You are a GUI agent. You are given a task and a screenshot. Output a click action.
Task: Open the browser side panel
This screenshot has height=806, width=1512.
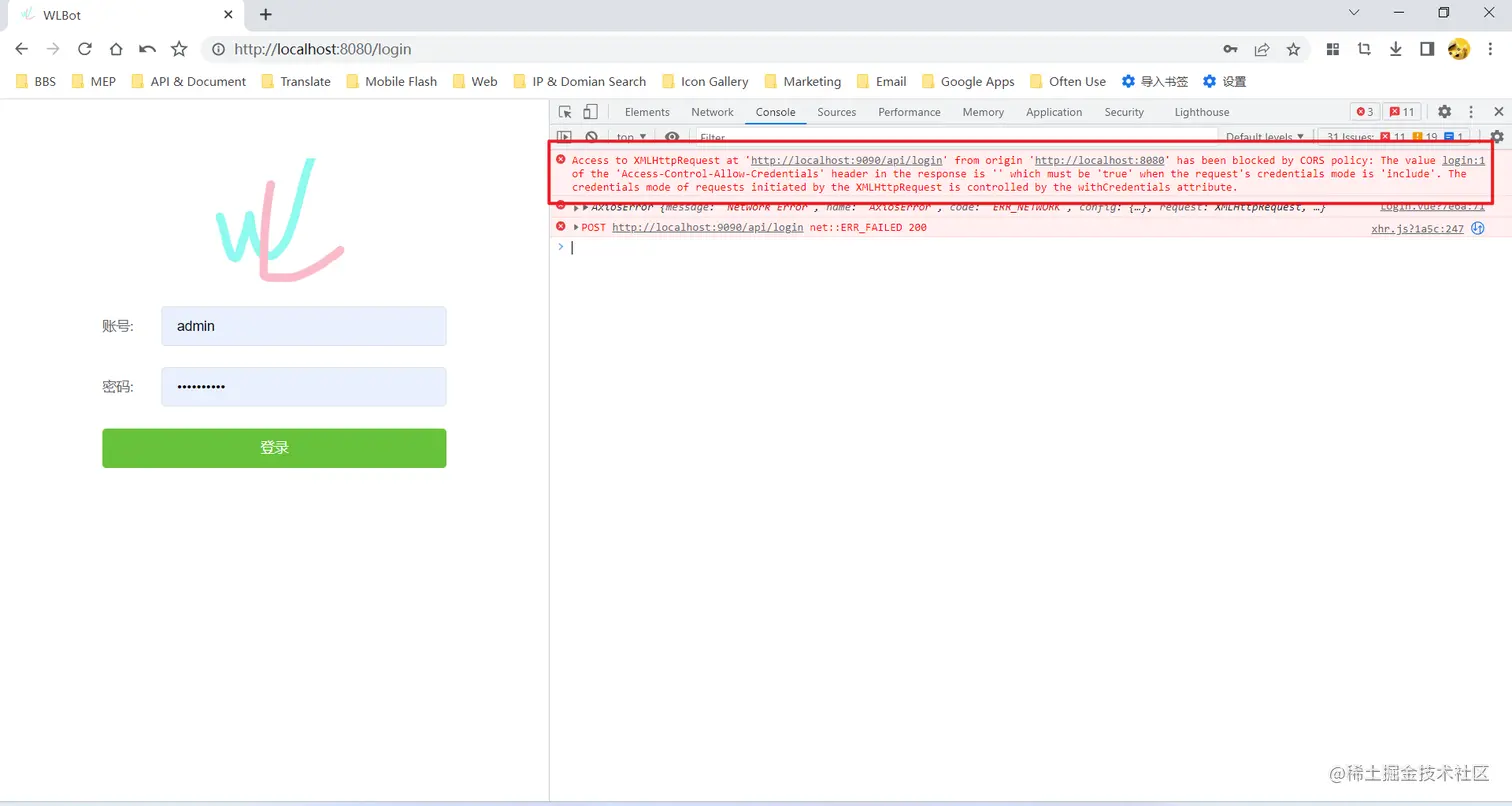coord(1427,49)
